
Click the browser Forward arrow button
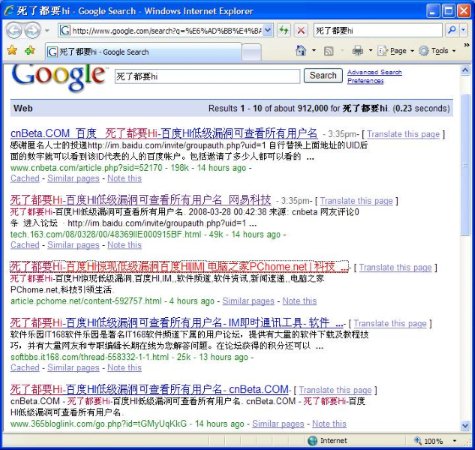tap(33, 31)
